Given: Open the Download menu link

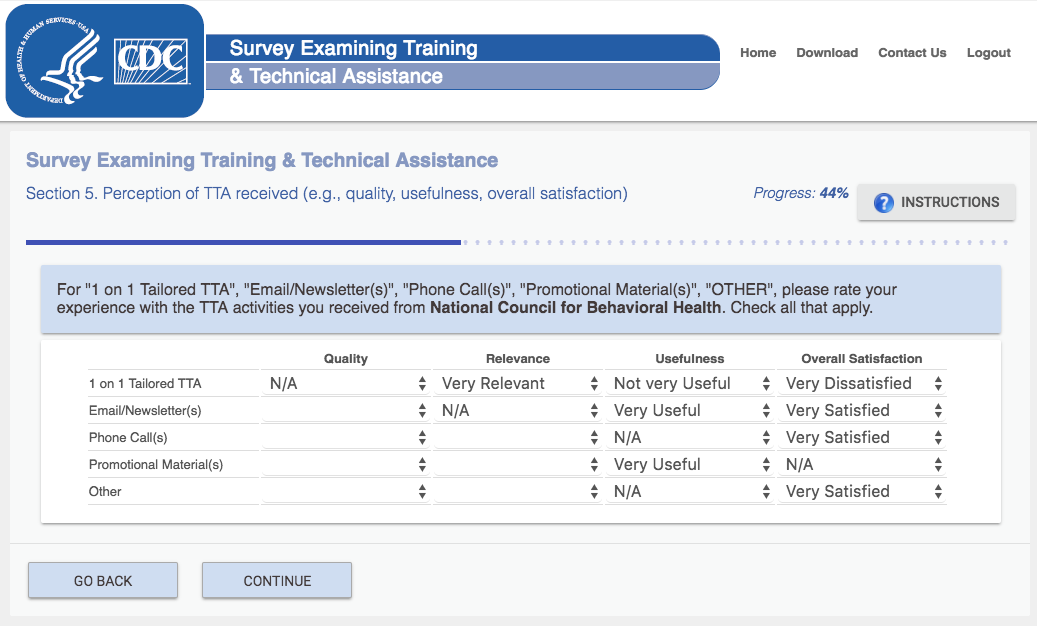Looking at the screenshot, I should click(x=827, y=53).
